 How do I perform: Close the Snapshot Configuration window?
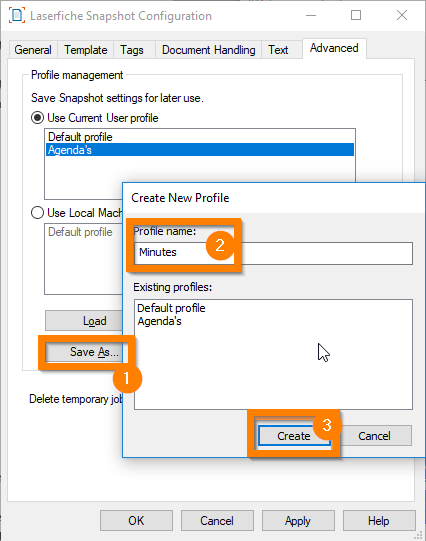tap(402, 16)
